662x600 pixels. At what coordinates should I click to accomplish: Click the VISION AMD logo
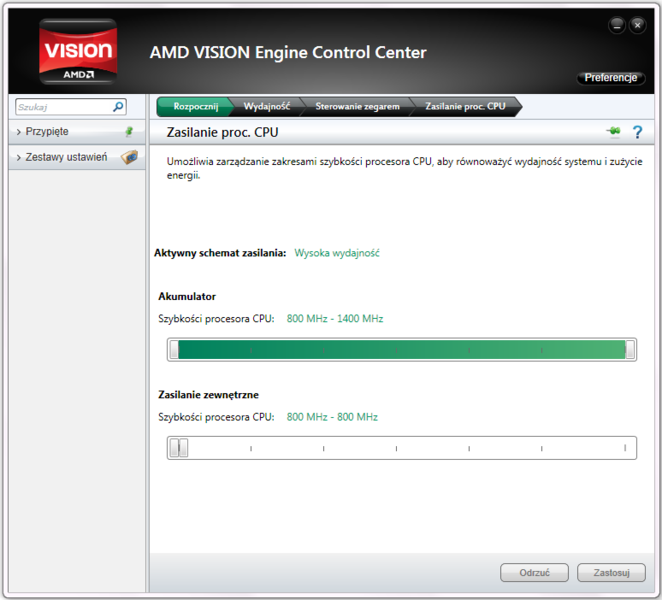pos(78,52)
